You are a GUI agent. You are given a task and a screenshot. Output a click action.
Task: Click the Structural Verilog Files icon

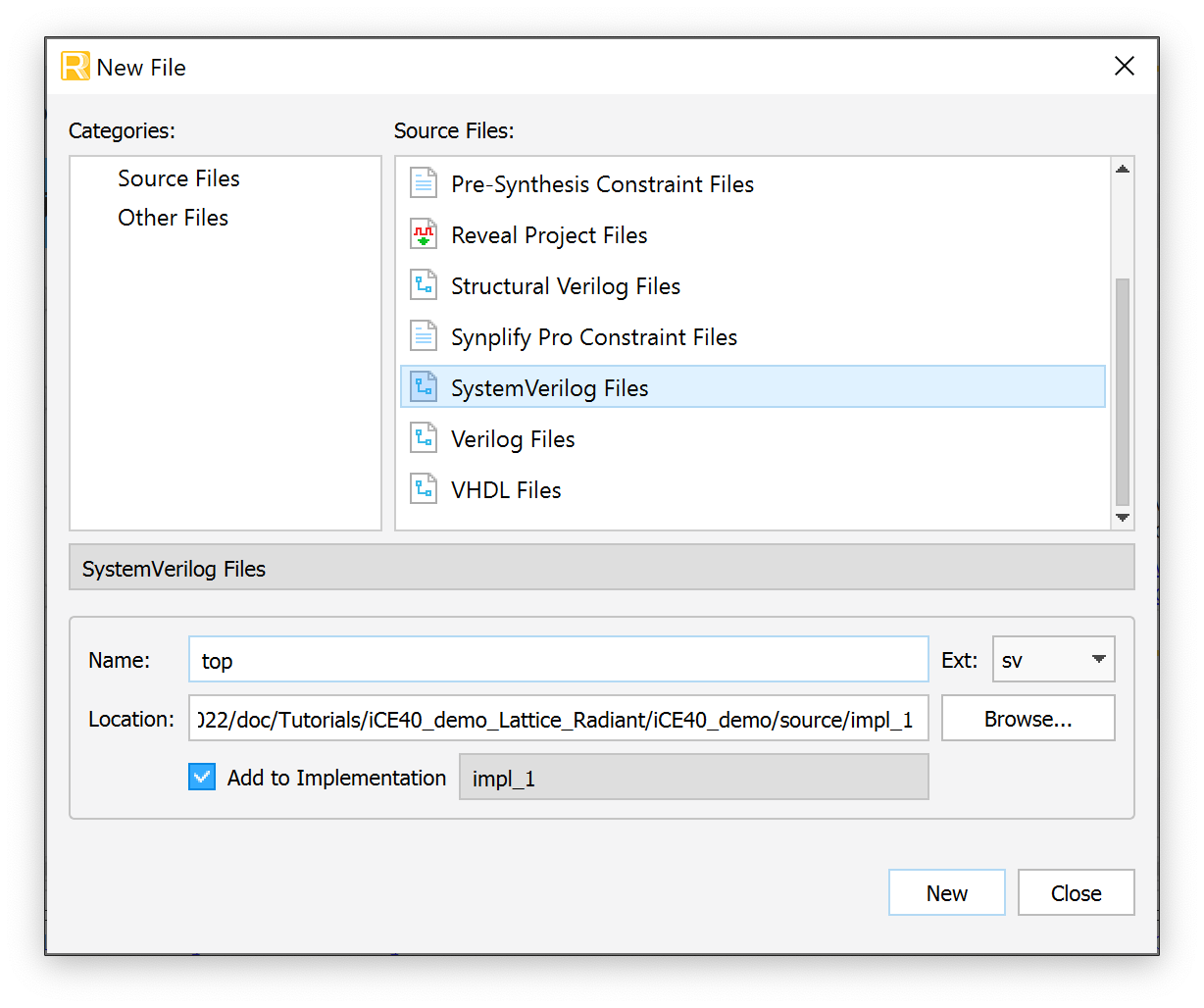(x=424, y=285)
